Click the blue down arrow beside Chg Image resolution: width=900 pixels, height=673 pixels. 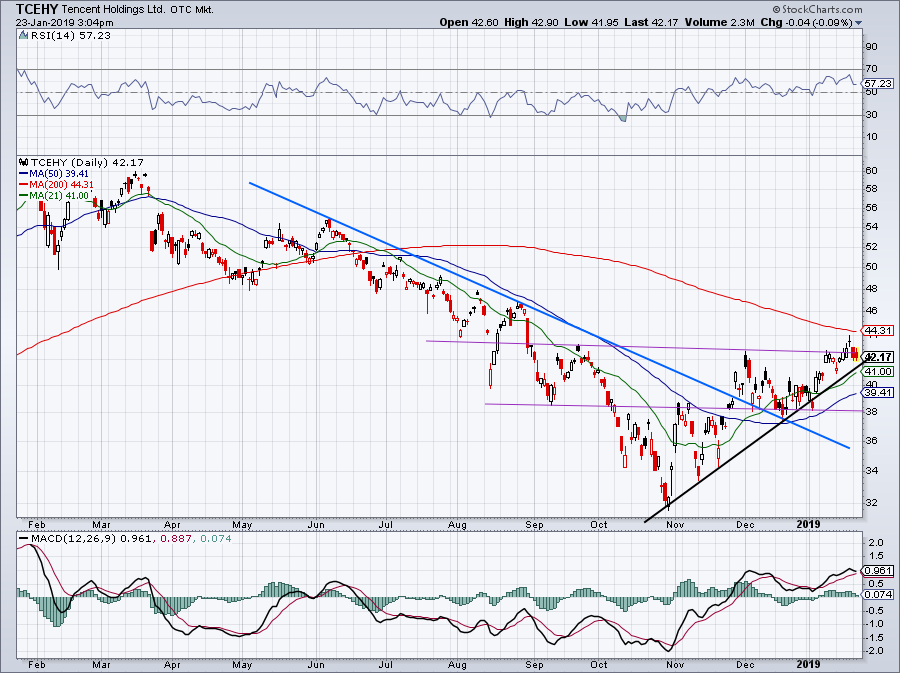[858, 23]
